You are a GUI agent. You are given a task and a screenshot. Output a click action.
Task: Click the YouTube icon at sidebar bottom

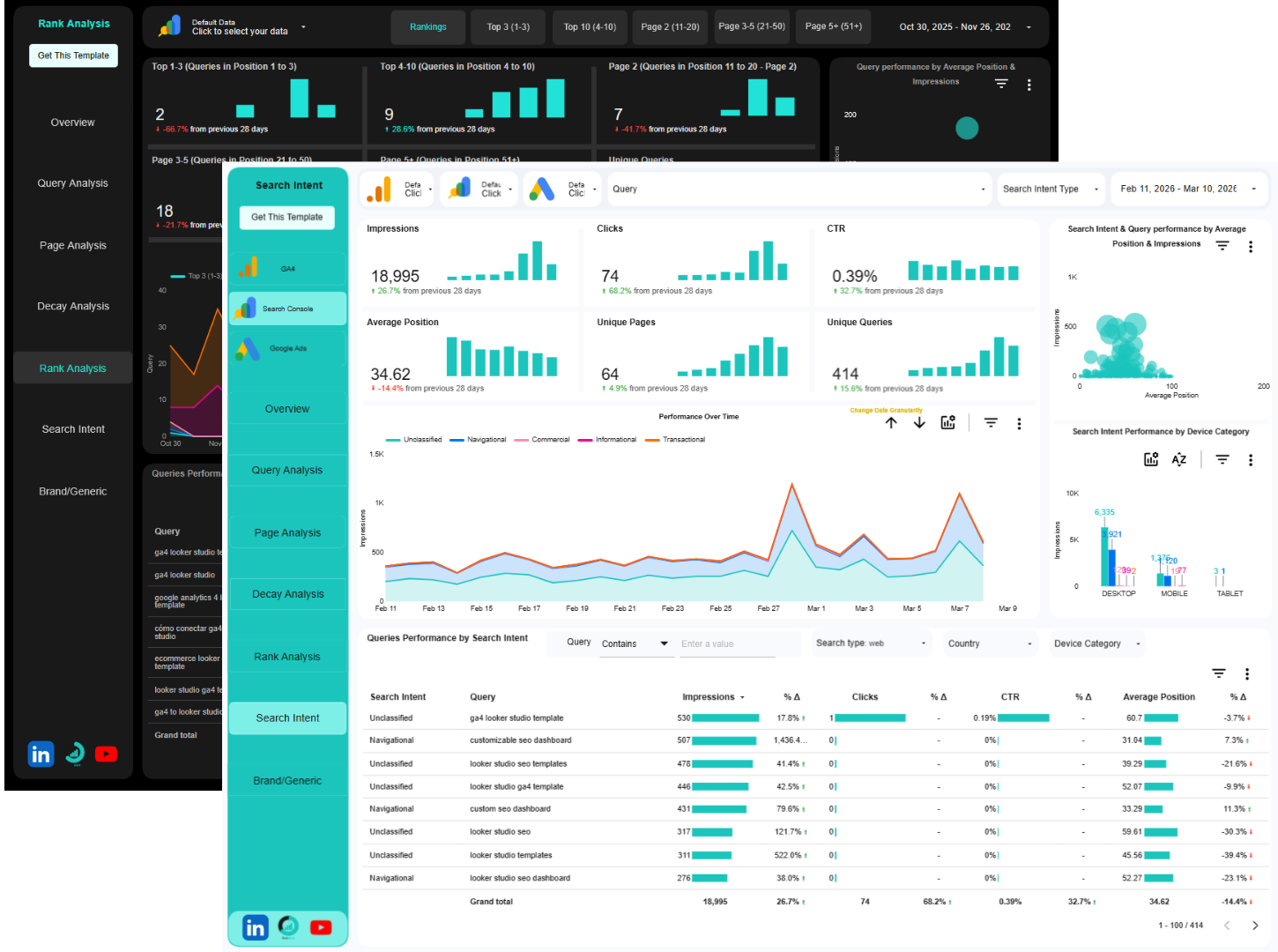click(320, 927)
